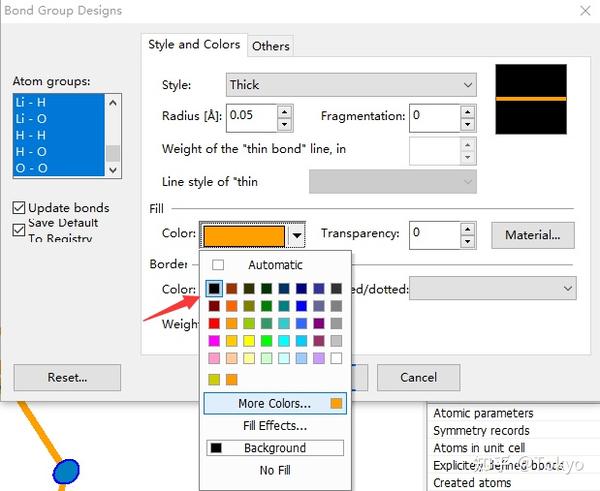Open the Style dropdown showing Thick
This screenshot has height=491, width=600.
click(350, 85)
